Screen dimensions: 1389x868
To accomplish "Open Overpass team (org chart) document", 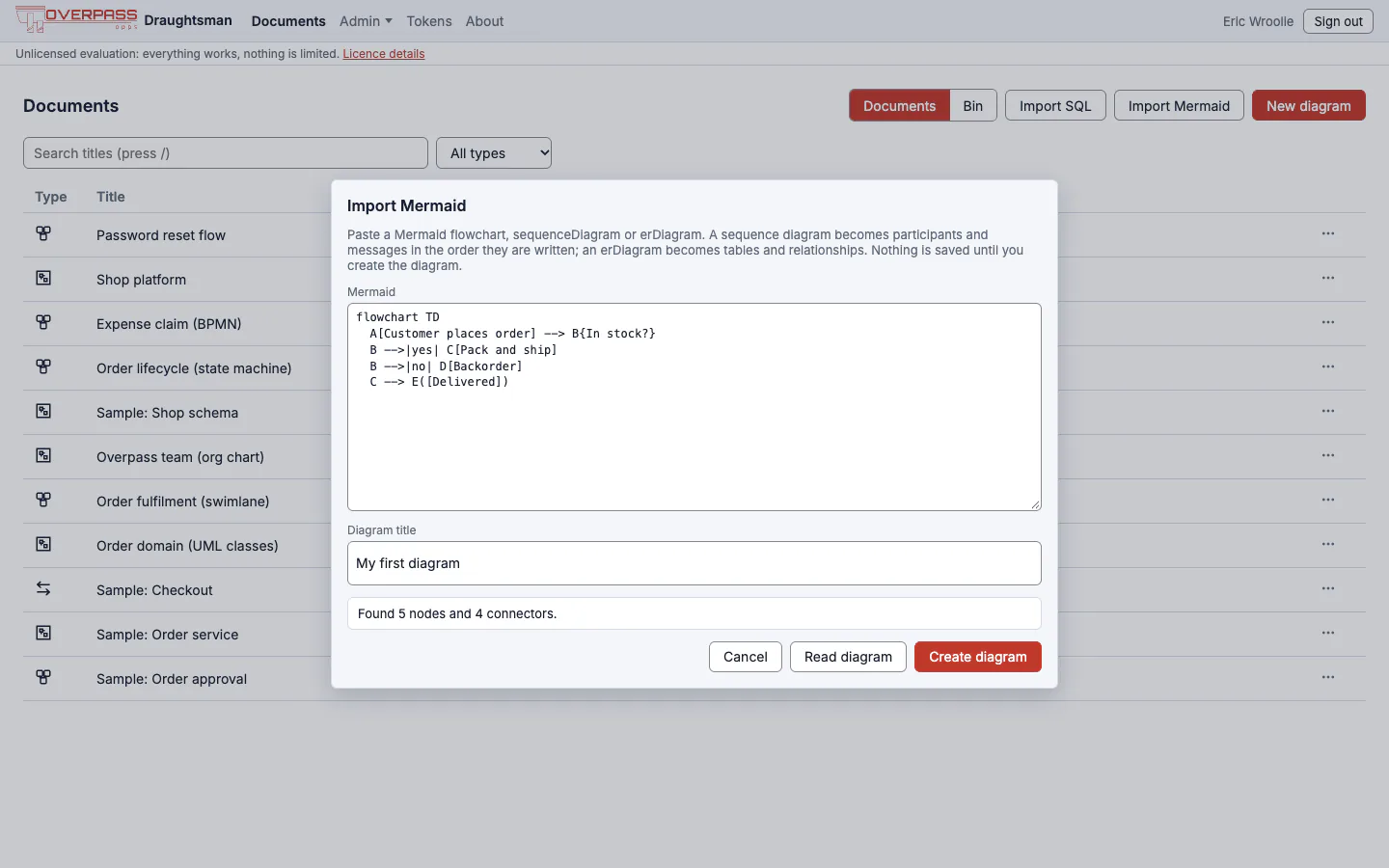I will click(180, 457).
